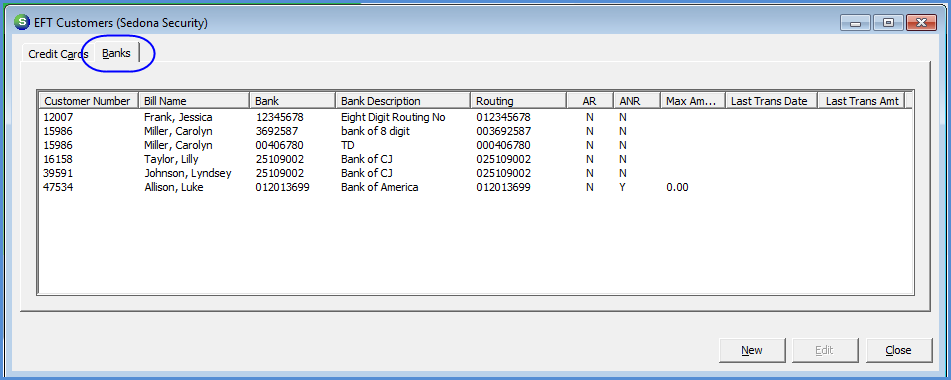Click the ANR column header
The width and height of the screenshot is (951, 380).
[636, 101]
